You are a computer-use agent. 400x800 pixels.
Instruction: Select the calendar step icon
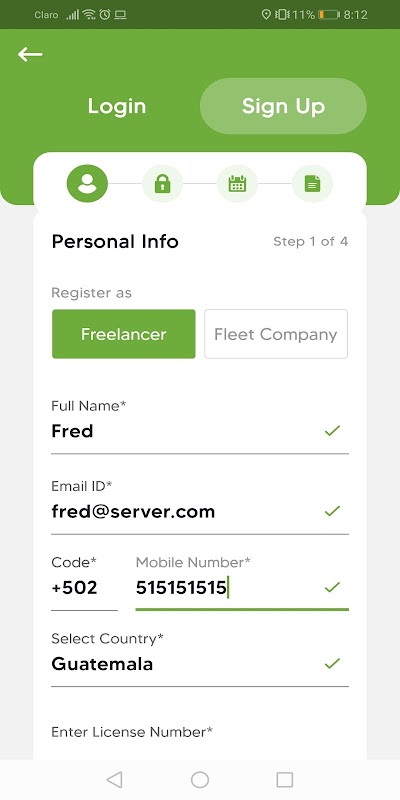237,184
